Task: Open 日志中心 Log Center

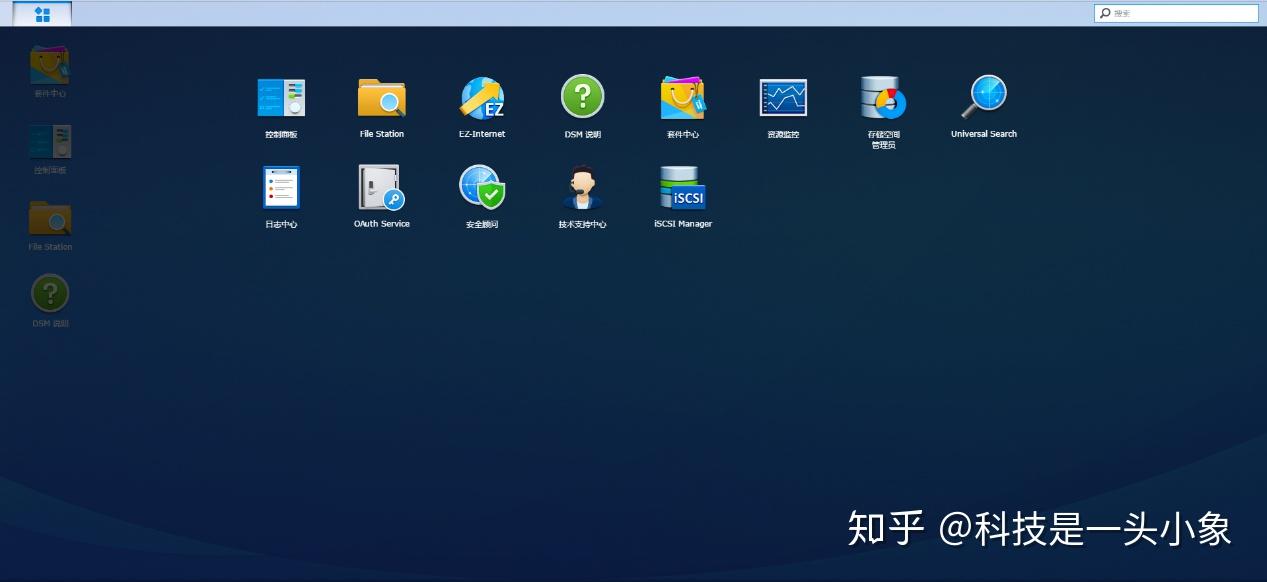Action: (x=281, y=187)
